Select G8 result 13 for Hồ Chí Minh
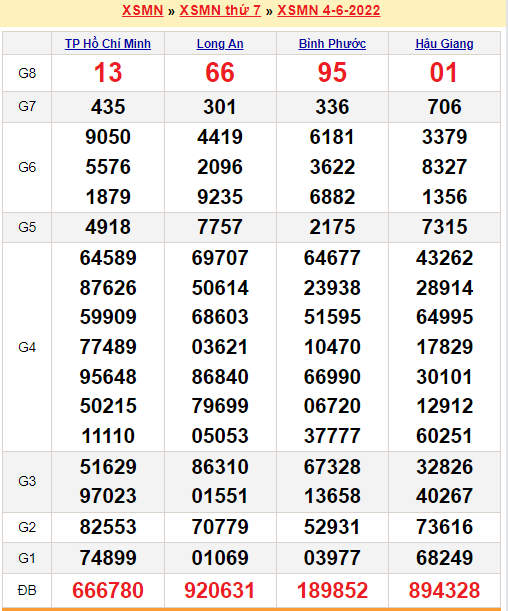508x611 pixels. (108, 73)
